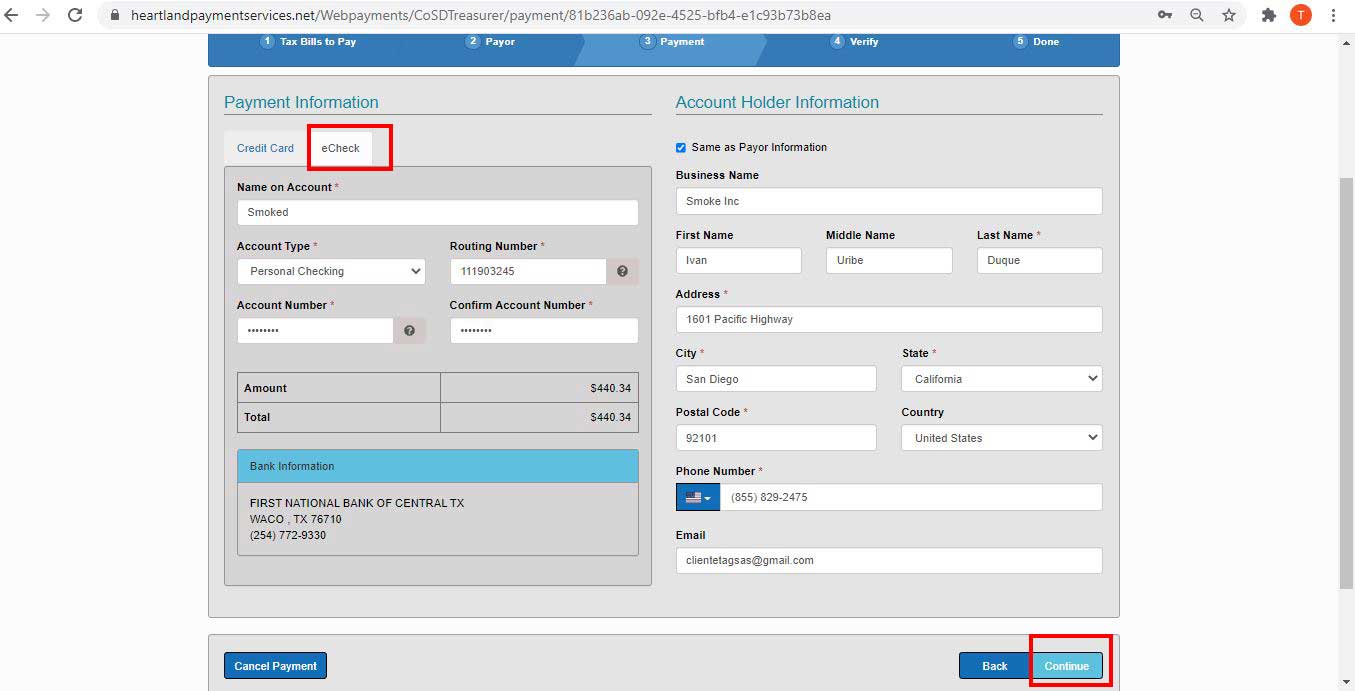Click the padlock site info icon
1355x691 pixels.
click(114, 16)
